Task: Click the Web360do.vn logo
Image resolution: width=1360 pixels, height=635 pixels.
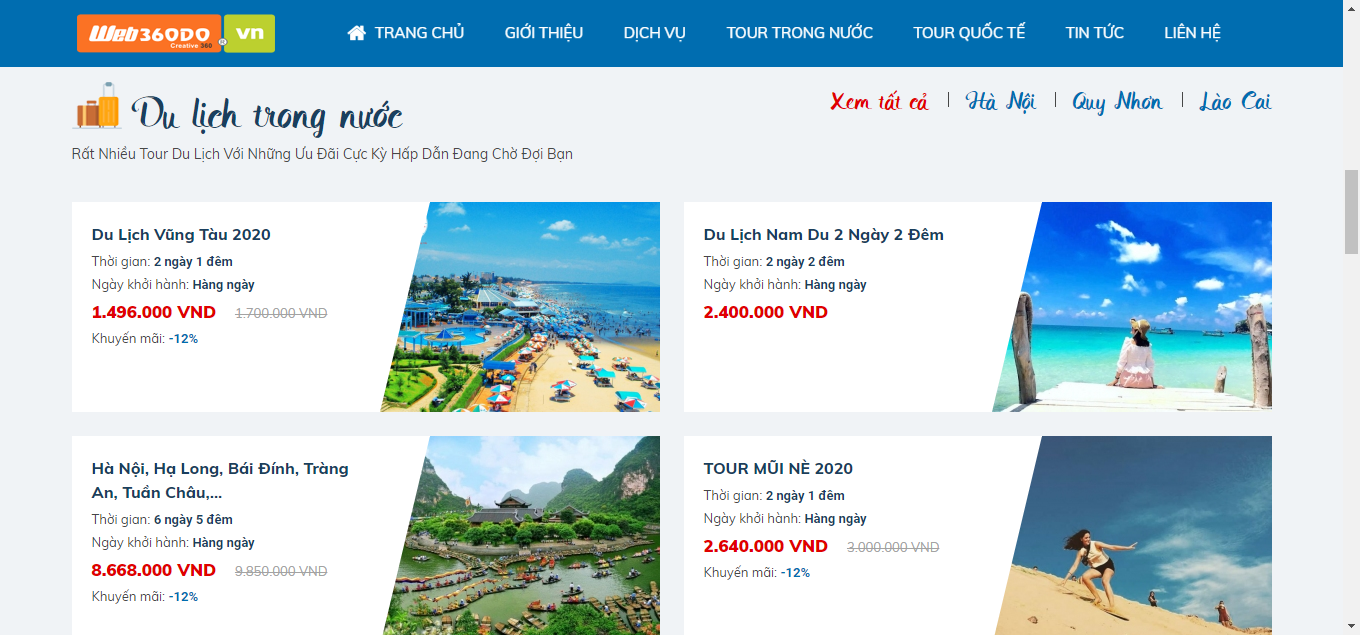Action: (176, 33)
